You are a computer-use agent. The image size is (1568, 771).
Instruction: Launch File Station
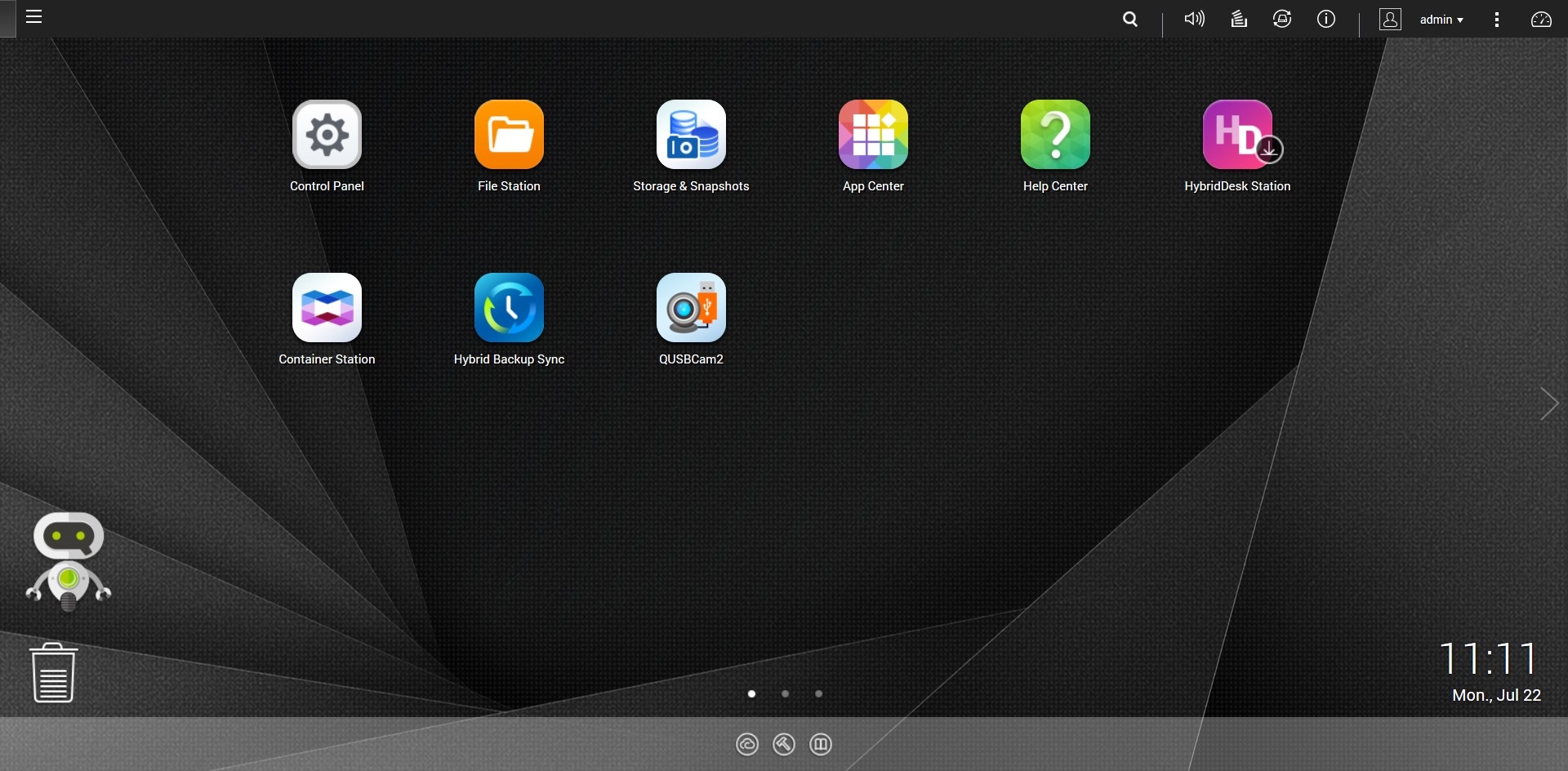click(509, 136)
